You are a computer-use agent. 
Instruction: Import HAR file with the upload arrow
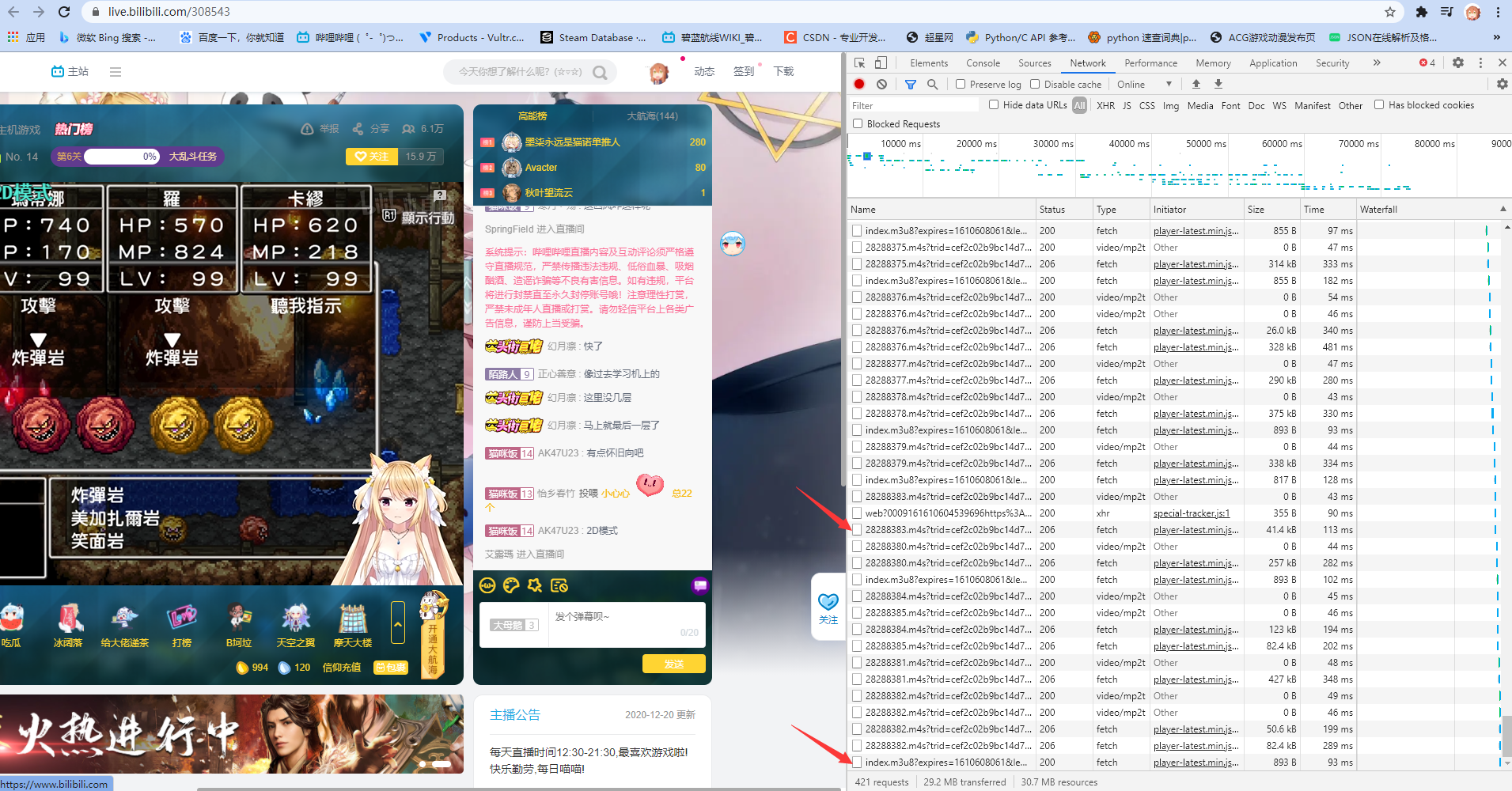(x=1196, y=84)
